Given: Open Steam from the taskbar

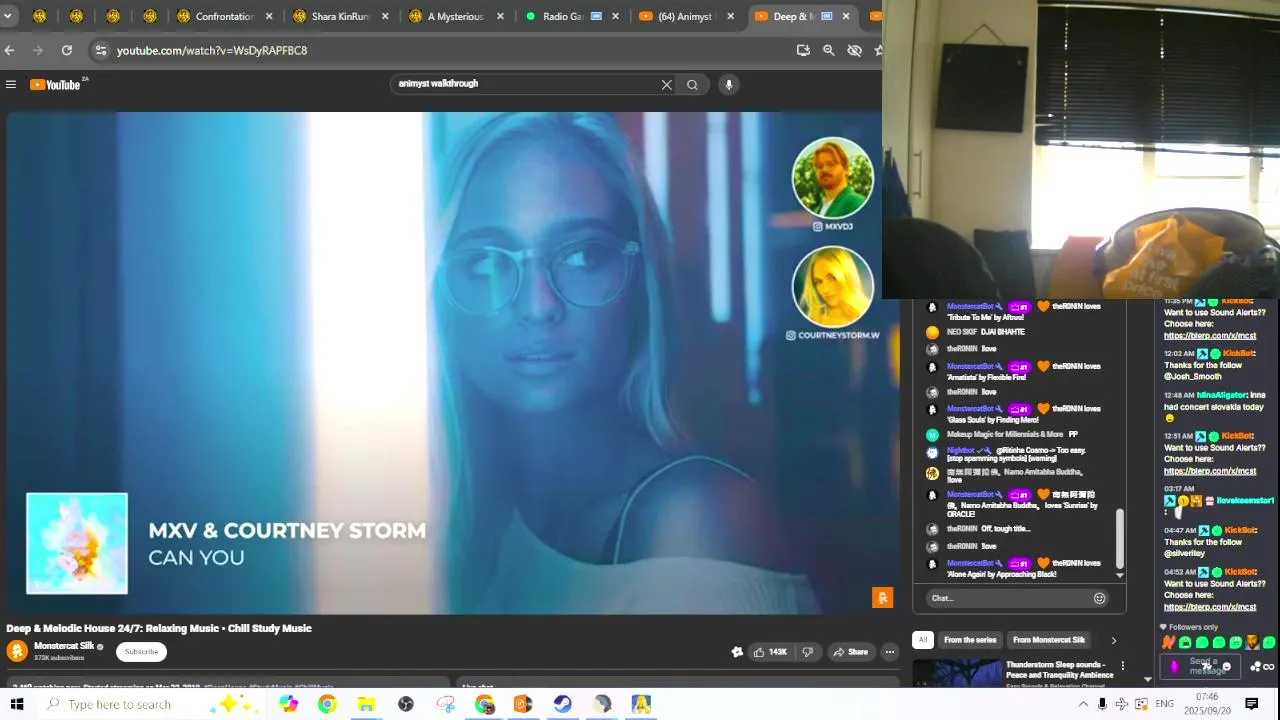Looking at the screenshot, I should [x=563, y=704].
